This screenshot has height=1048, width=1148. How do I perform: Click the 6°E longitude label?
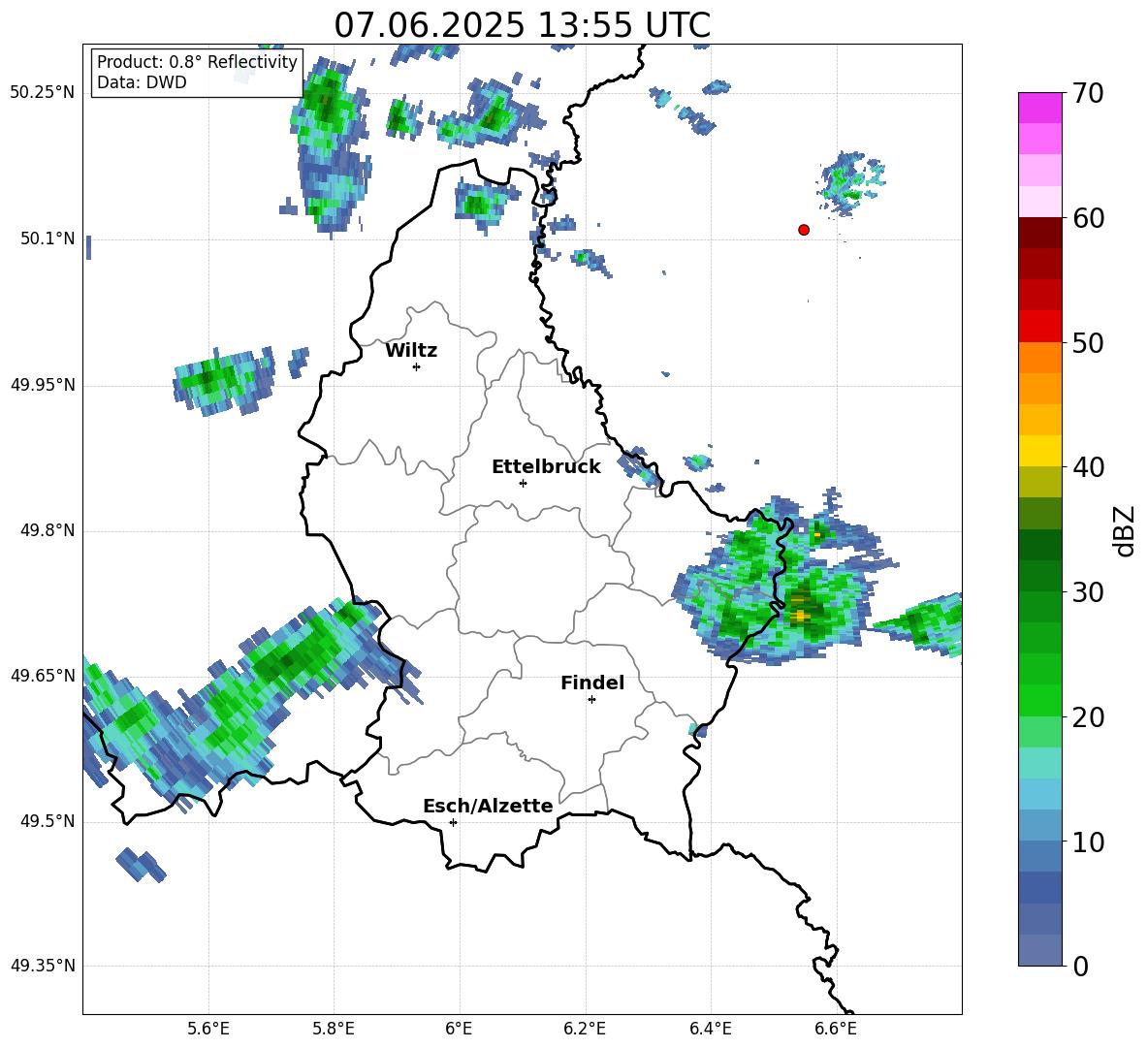[x=459, y=1029]
